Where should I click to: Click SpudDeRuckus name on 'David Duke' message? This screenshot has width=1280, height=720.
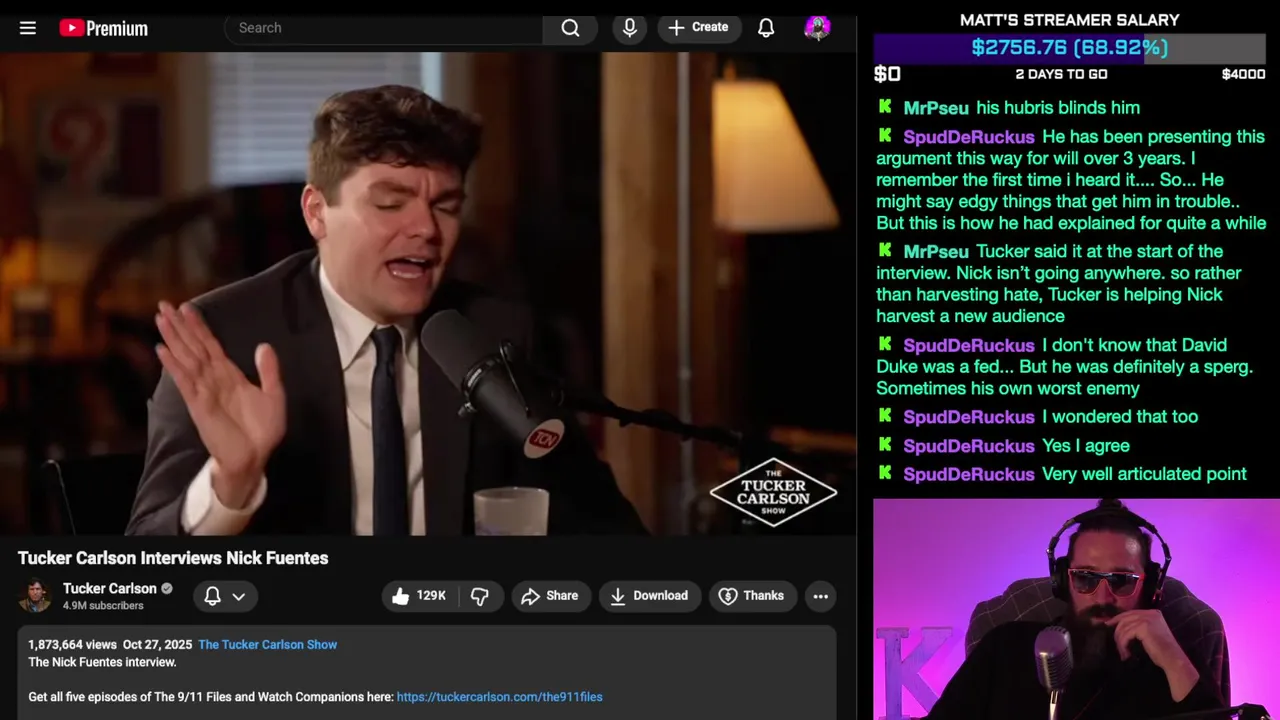click(x=969, y=346)
